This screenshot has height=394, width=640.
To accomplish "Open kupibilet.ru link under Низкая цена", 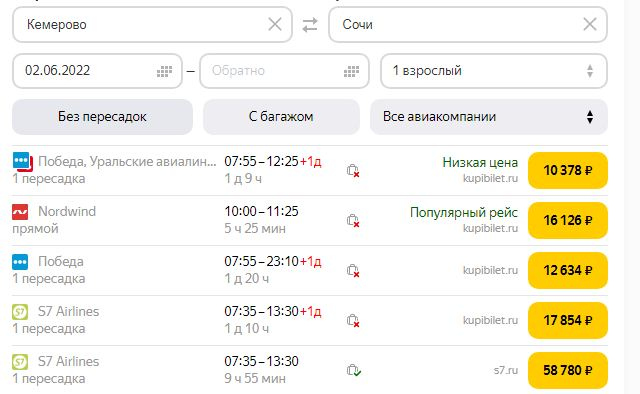I will click(x=490, y=178).
